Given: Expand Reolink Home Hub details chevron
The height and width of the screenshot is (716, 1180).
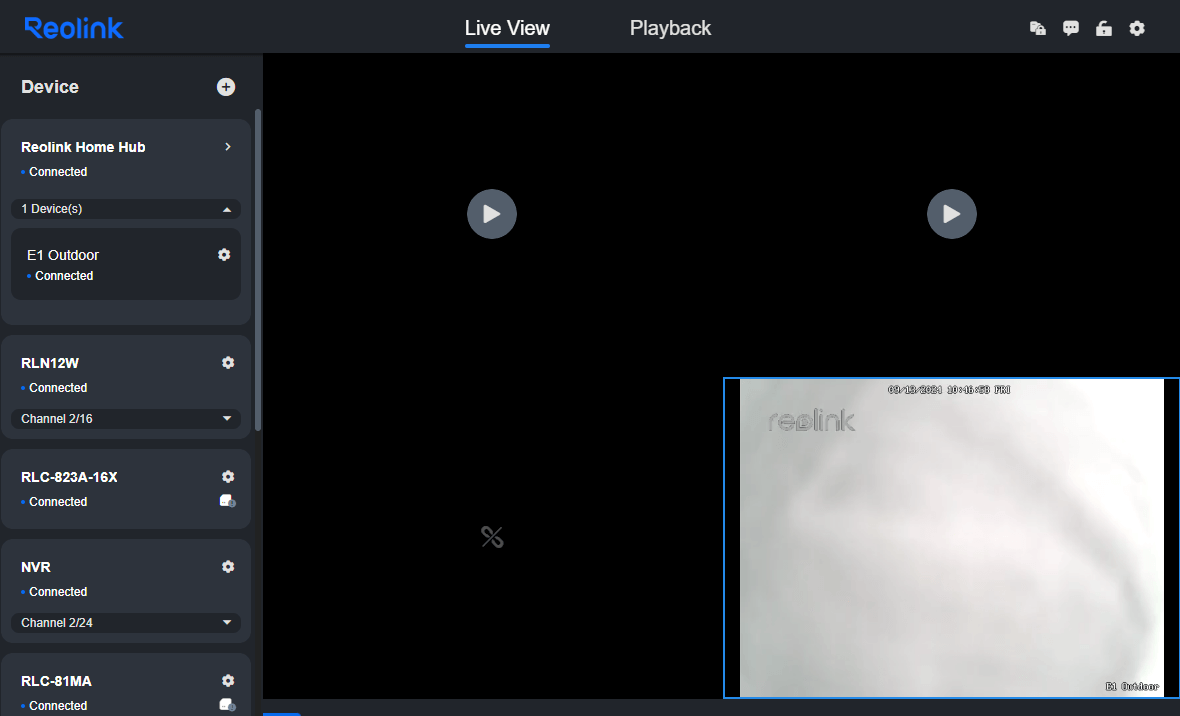Looking at the screenshot, I should pos(228,147).
